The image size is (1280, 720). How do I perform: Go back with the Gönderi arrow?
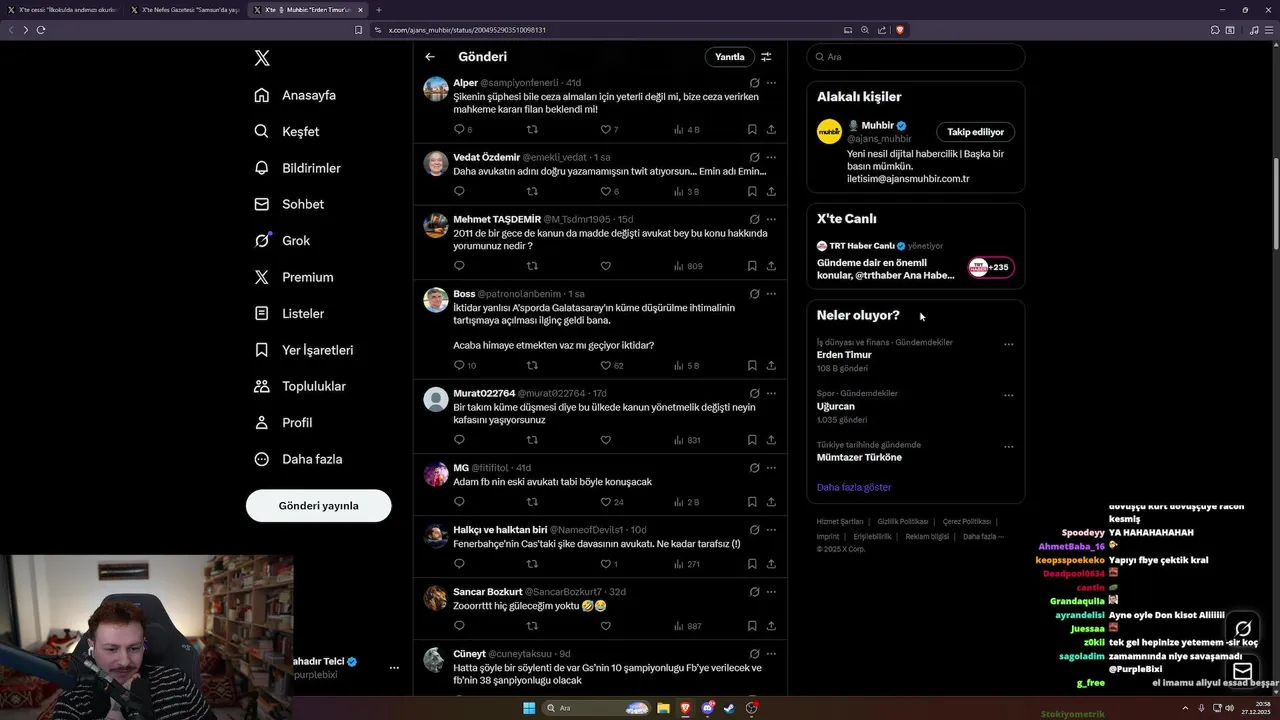click(x=430, y=57)
